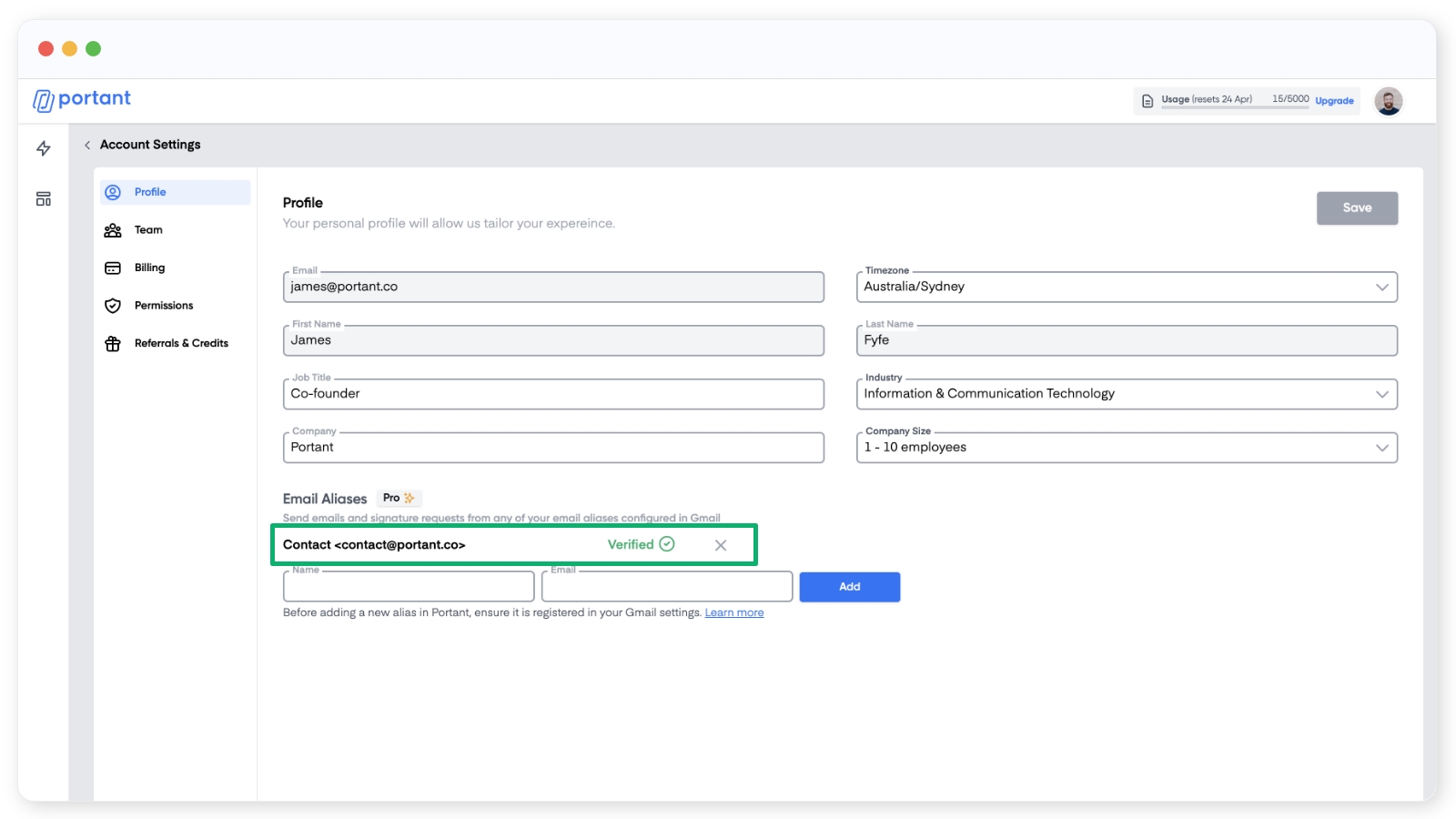Viewport: 1456px width, 819px height.
Task: Open the user avatar menu
Action: [1388, 101]
